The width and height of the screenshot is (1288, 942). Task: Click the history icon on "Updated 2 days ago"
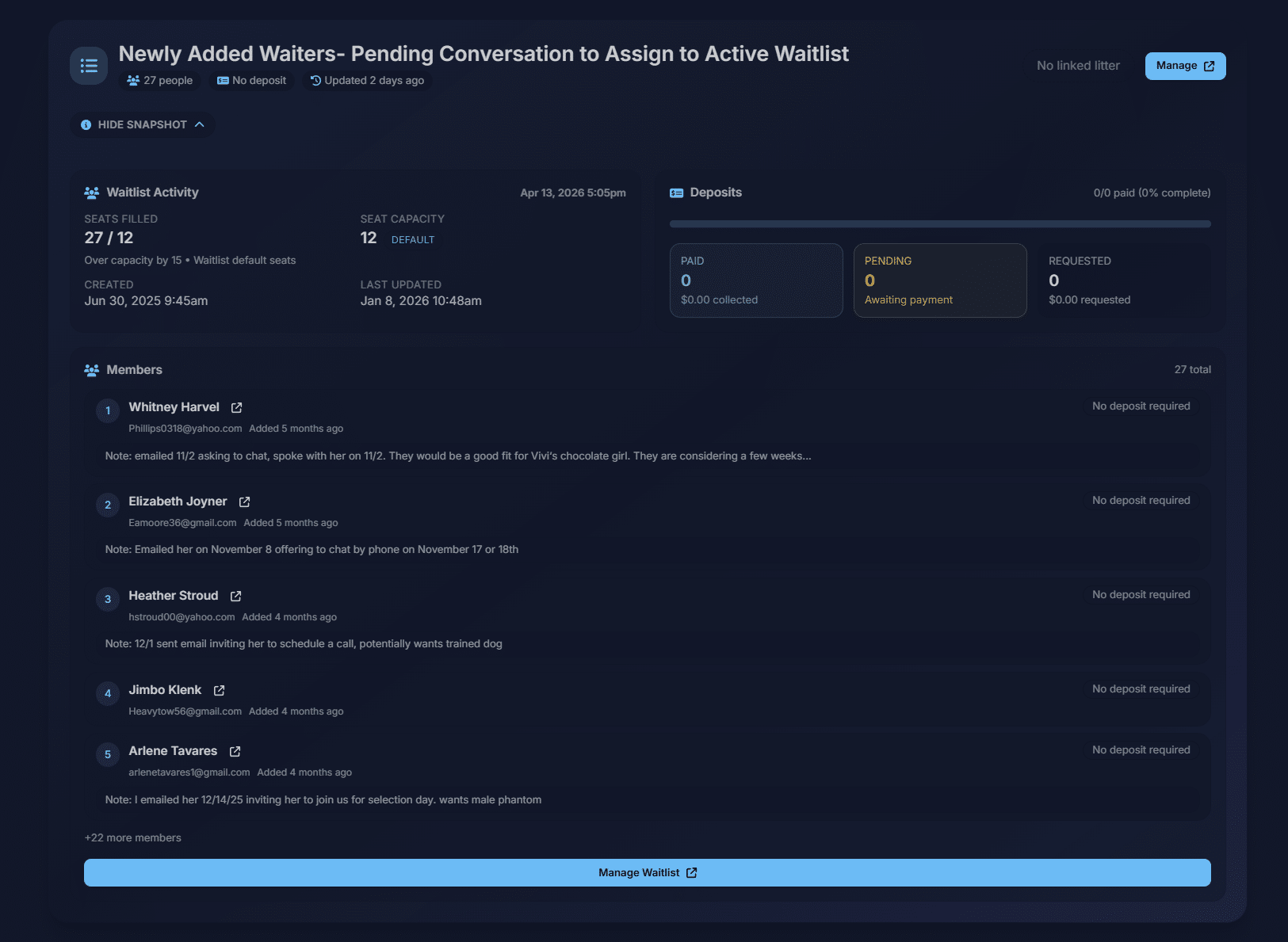pyautogui.click(x=314, y=80)
